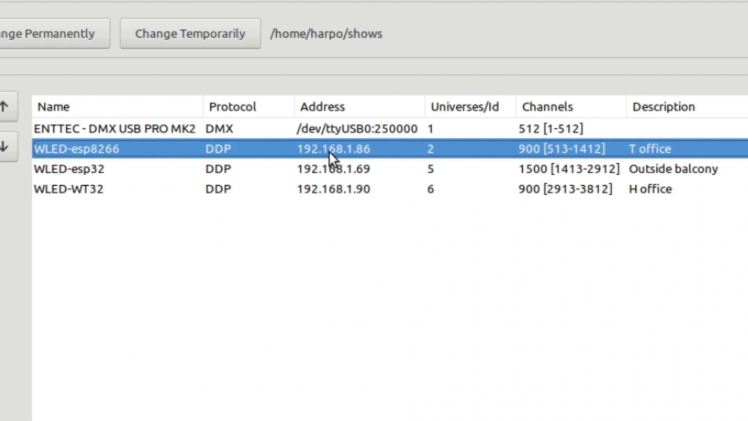This screenshot has width=748, height=421.
Task: Sort by the Protocol column header
Action: [x=232, y=107]
